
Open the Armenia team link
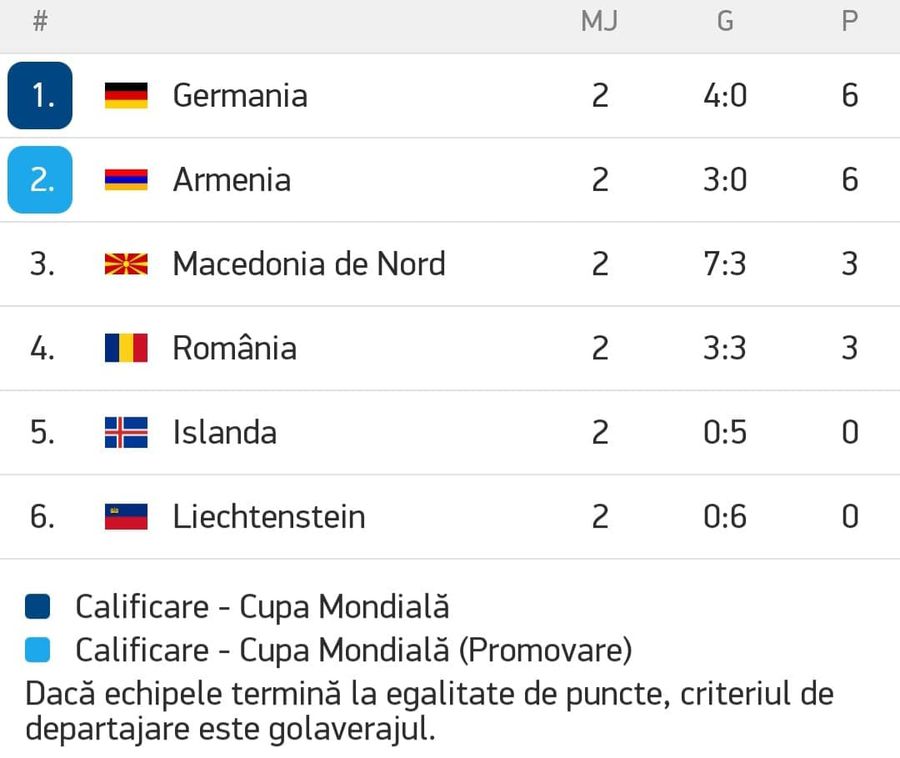tap(232, 180)
